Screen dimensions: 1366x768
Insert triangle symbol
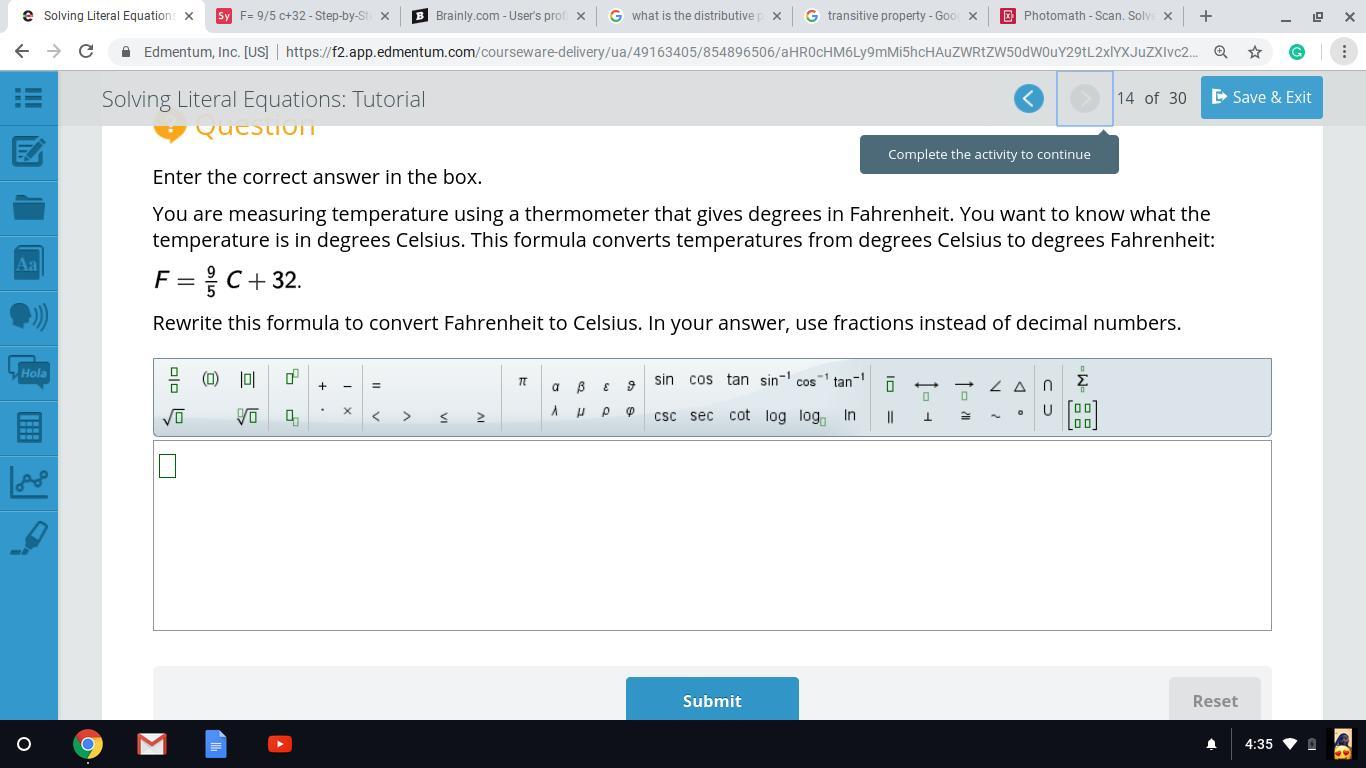[x=1020, y=386]
